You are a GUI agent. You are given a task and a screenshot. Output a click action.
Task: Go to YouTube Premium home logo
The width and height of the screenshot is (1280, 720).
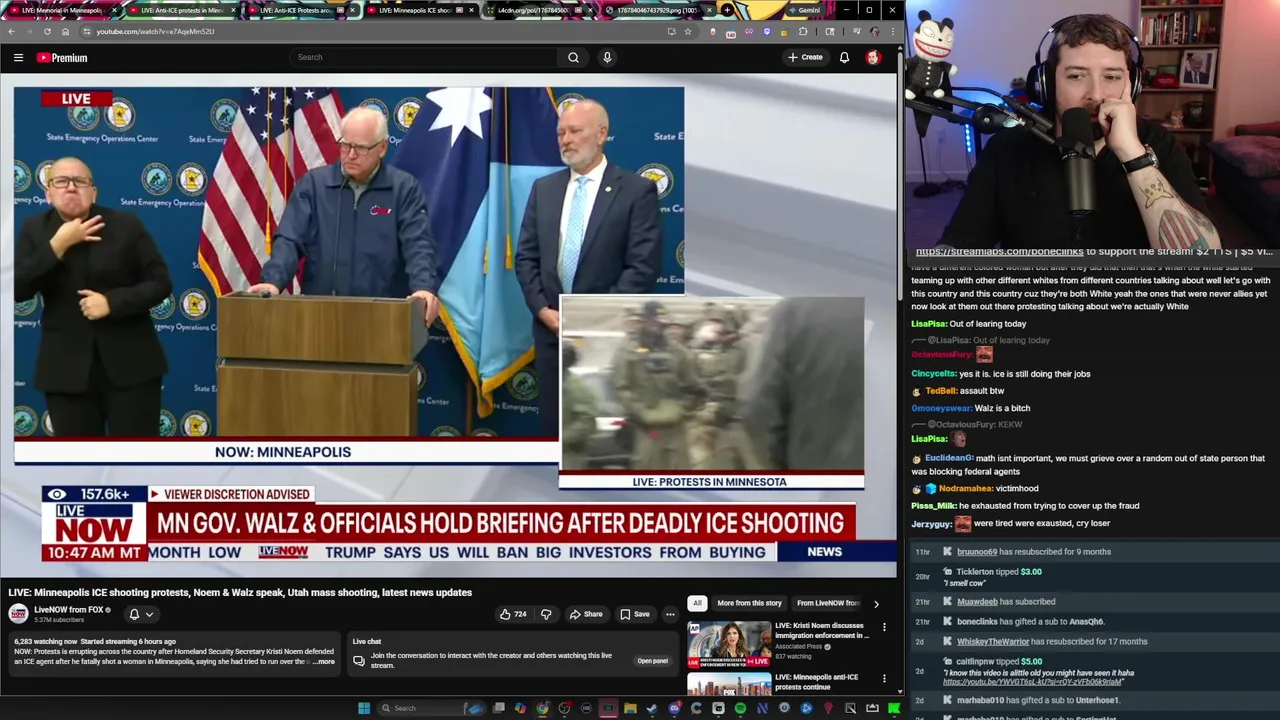[x=62, y=57]
